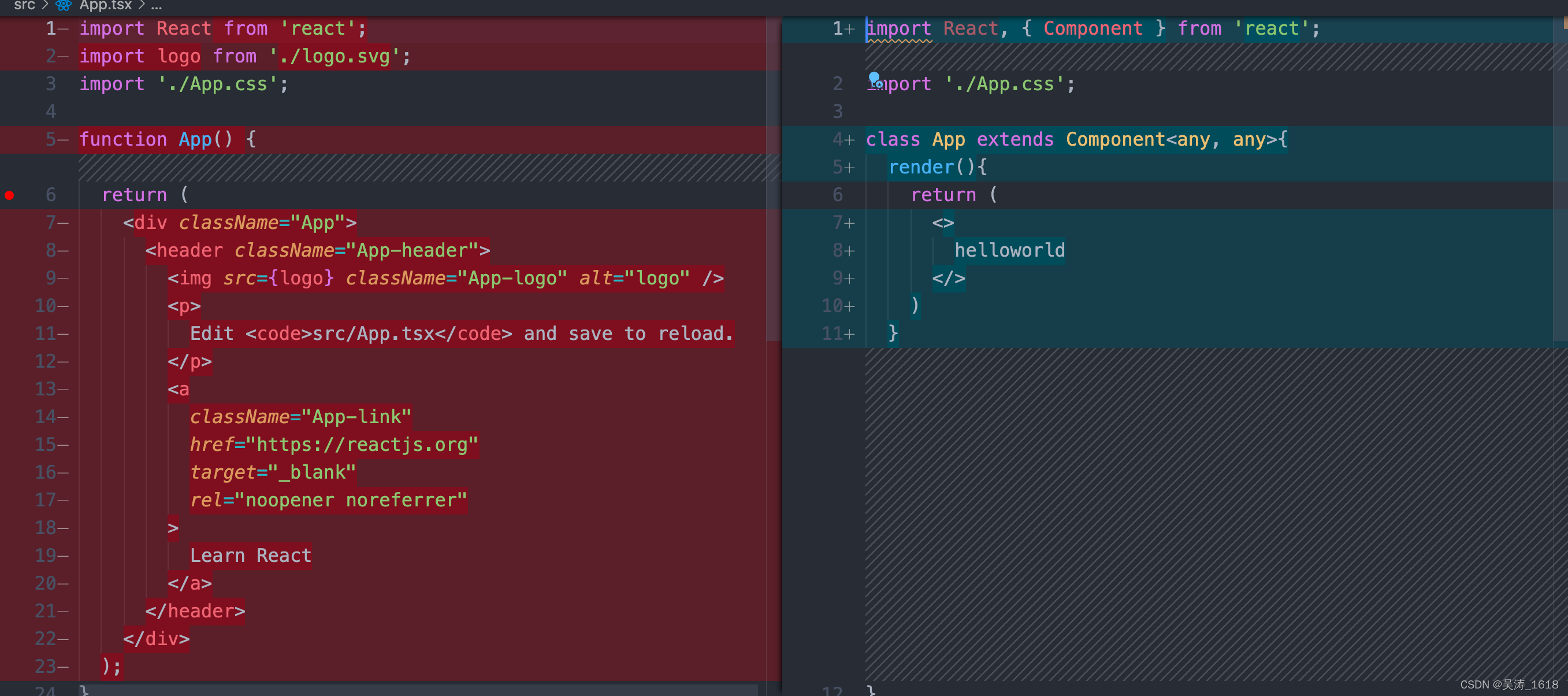This screenshot has width=1568, height=696.
Task: Click the lightbulb code action icon
Action: point(875,78)
